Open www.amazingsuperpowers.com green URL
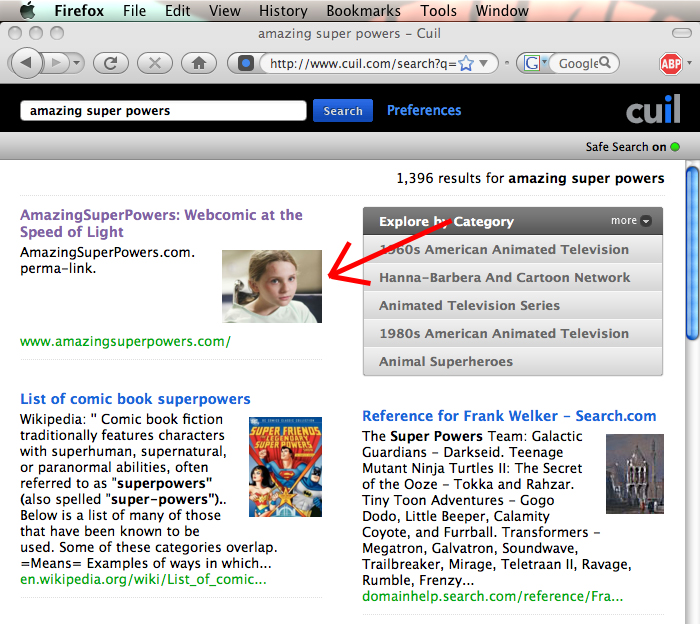The height and width of the screenshot is (624, 700). pyautogui.click(x=125, y=341)
